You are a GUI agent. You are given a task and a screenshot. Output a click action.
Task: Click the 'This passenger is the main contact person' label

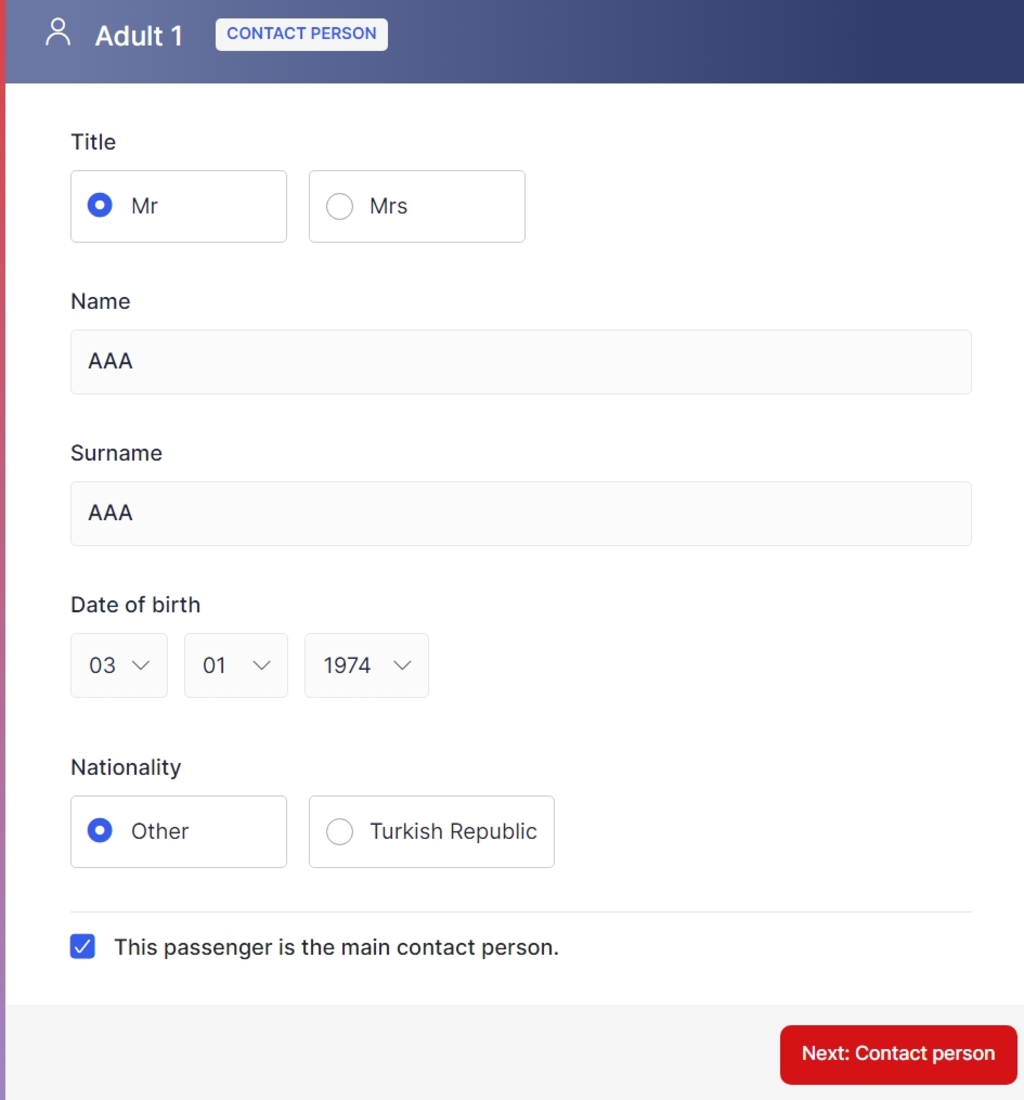[337, 947]
